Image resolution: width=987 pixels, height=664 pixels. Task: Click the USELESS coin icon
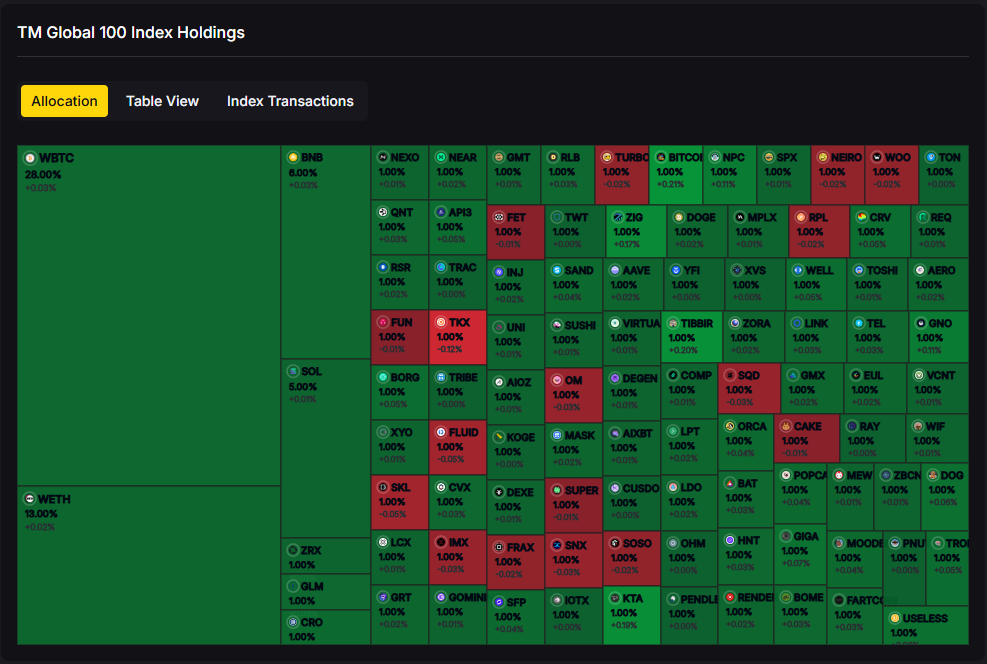895,618
